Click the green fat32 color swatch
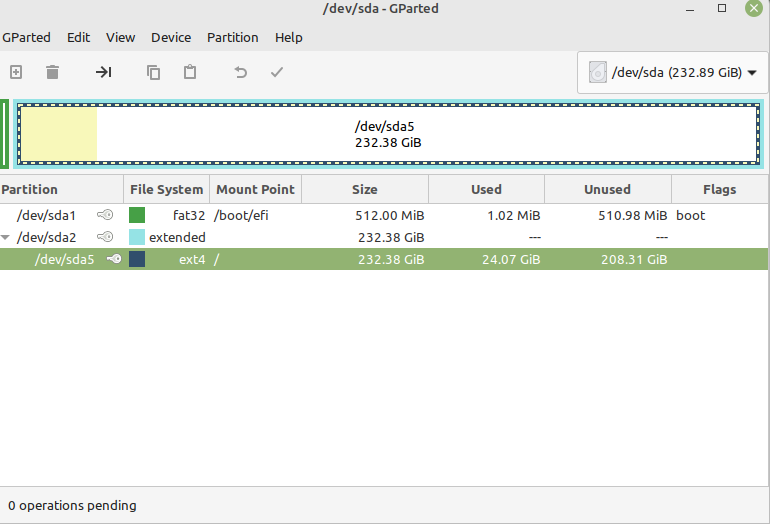Image resolution: width=770 pixels, height=524 pixels. pyautogui.click(x=137, y=215)
